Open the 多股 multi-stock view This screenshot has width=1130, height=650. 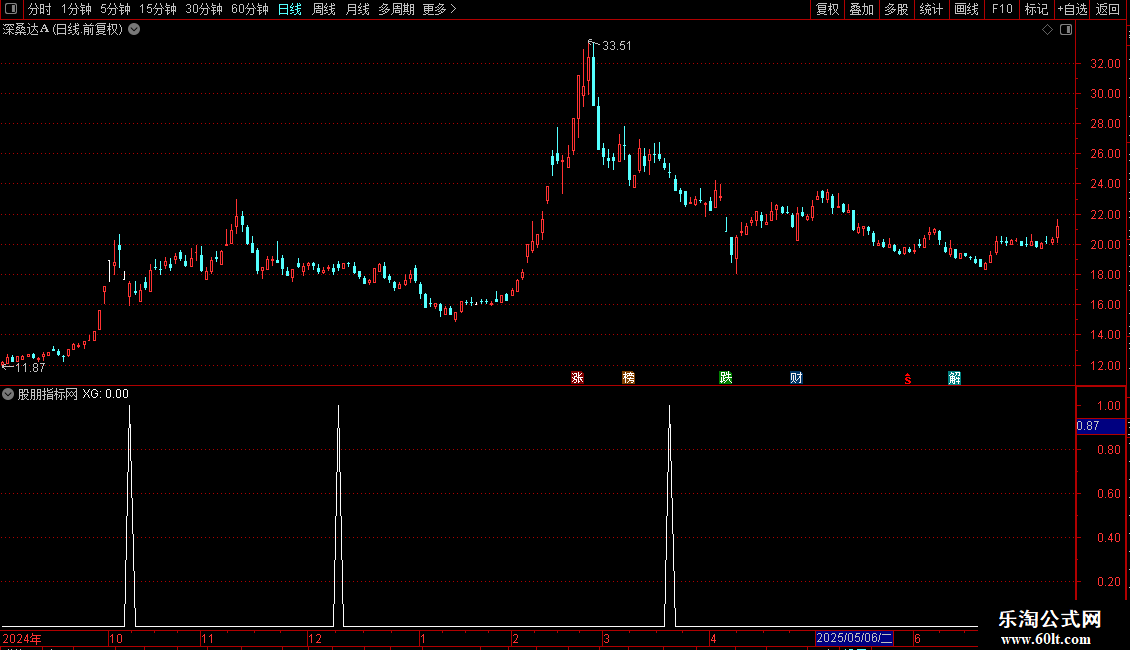point(896,9)
